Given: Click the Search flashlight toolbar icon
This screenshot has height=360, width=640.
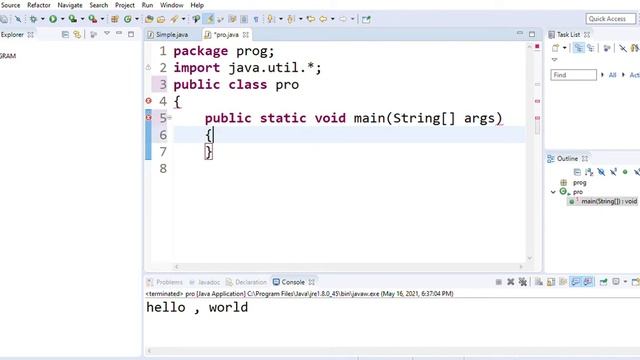Looking at the screenshot, I should [x=174, y=19].
